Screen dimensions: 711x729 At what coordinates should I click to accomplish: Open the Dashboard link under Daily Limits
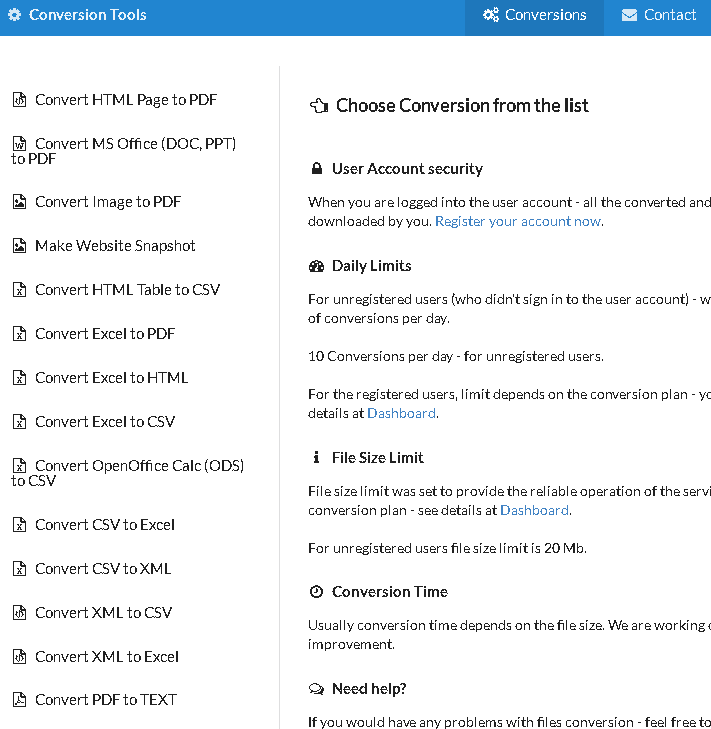[x=401, y=413]
